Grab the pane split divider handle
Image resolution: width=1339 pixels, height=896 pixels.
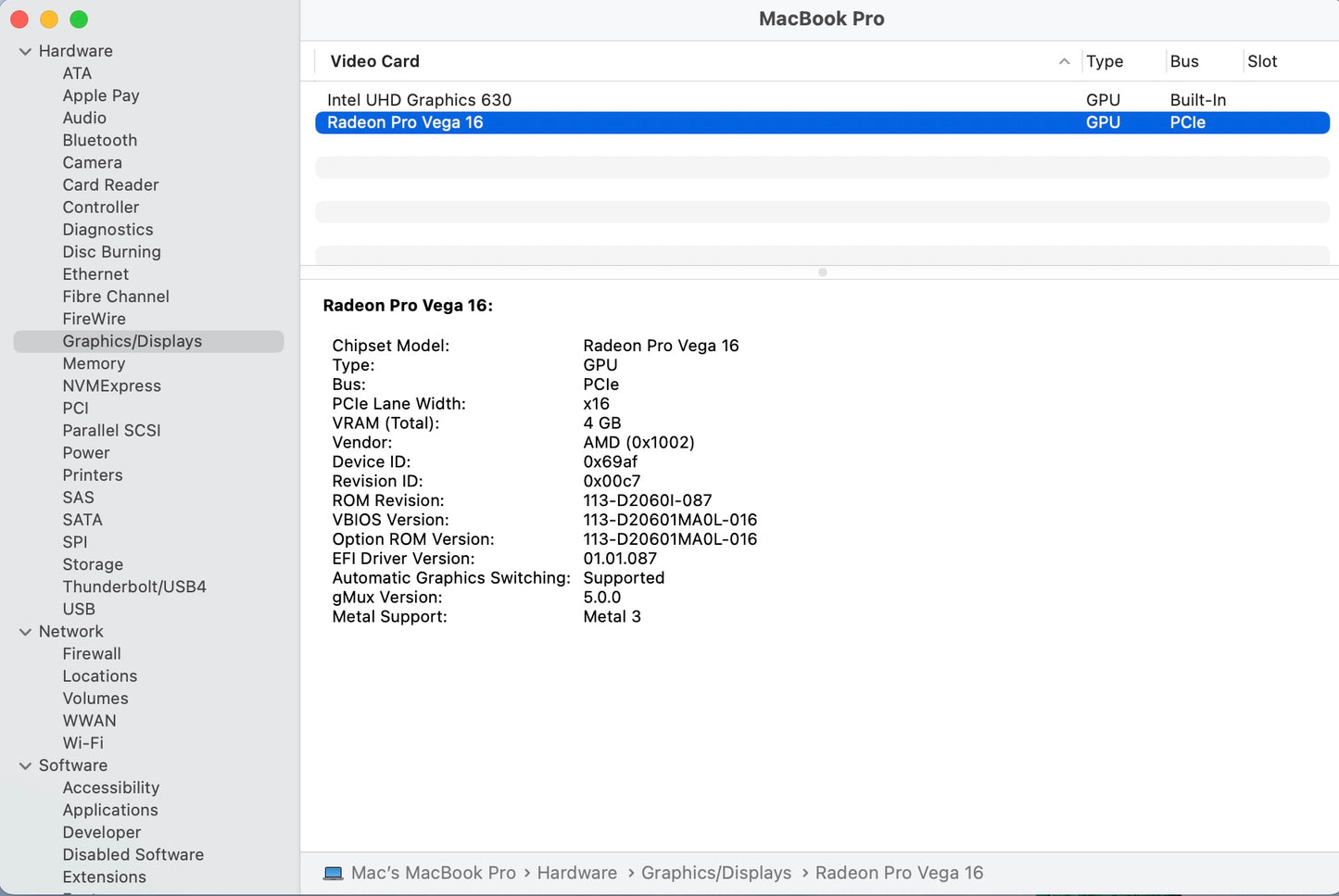pyautogui.click(x=822, y=272)
